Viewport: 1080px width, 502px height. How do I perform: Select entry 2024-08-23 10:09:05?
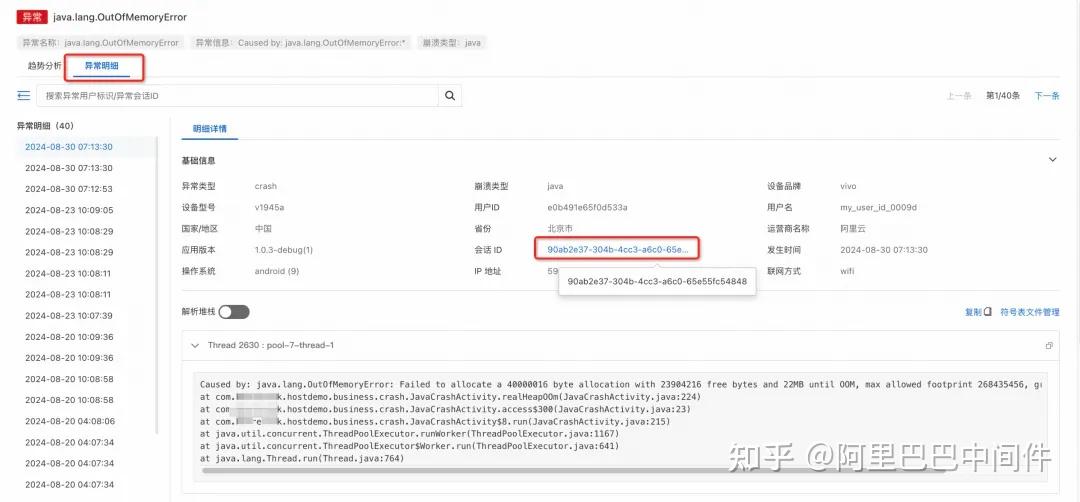[x=69, y=210]
